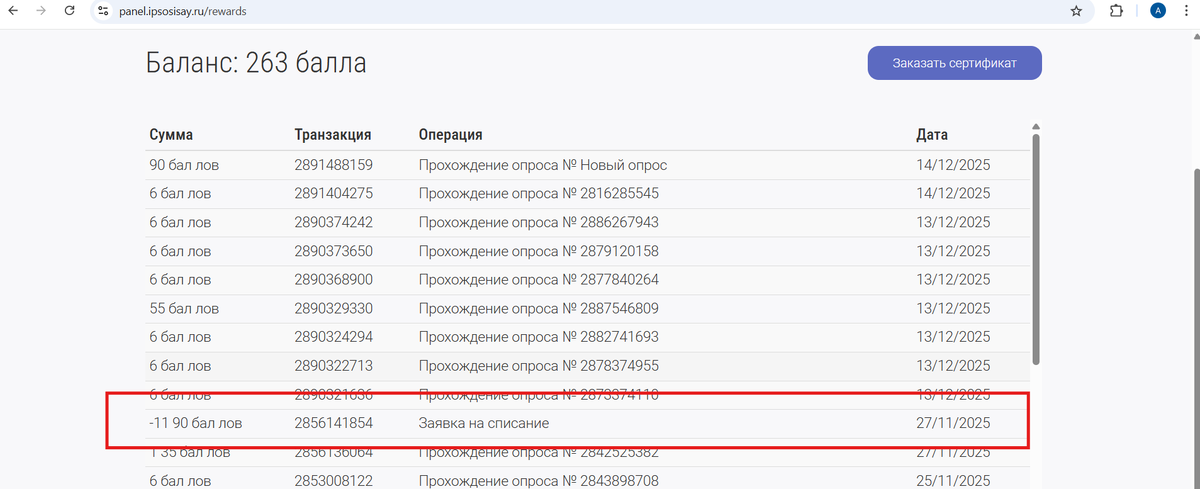Click Прохождение опроса № 2886267943
This screenshot has height=489, width=1200.
click(x=538, y=222)
